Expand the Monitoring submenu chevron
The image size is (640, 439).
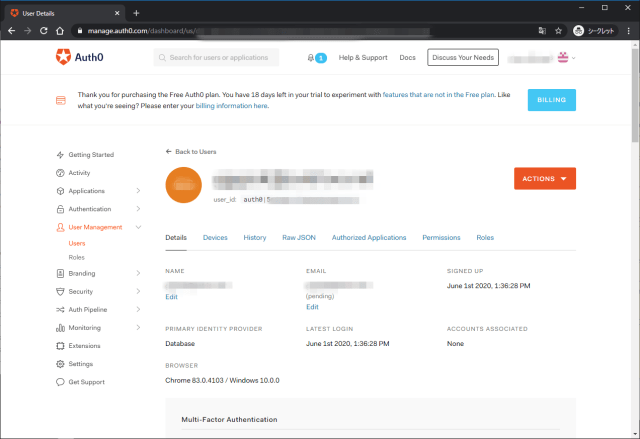pos(138,328)
